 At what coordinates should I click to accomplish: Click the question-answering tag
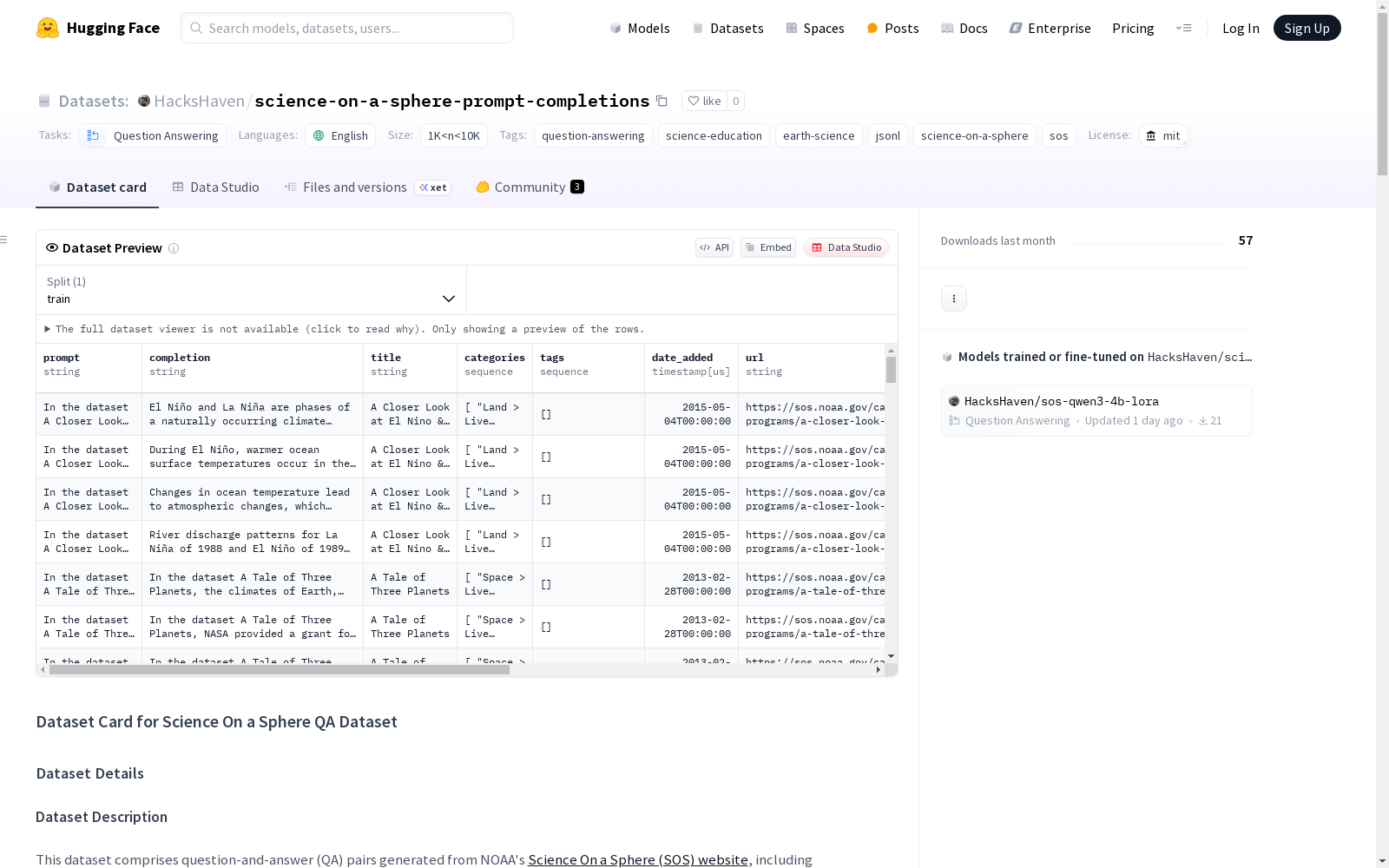[593, 135]
